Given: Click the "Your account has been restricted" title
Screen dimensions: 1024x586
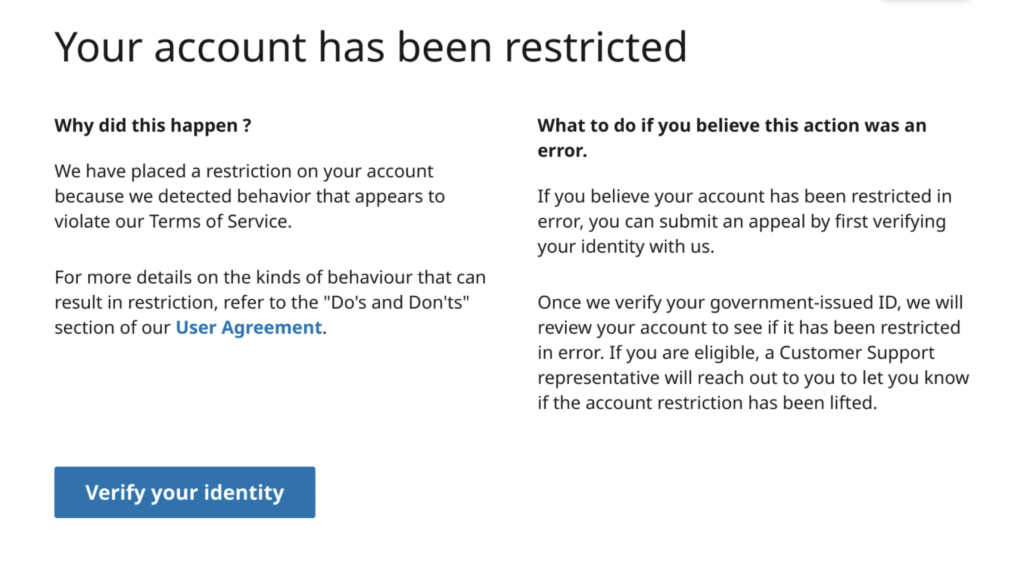Looking at the screenshot, I should (370, 47).
